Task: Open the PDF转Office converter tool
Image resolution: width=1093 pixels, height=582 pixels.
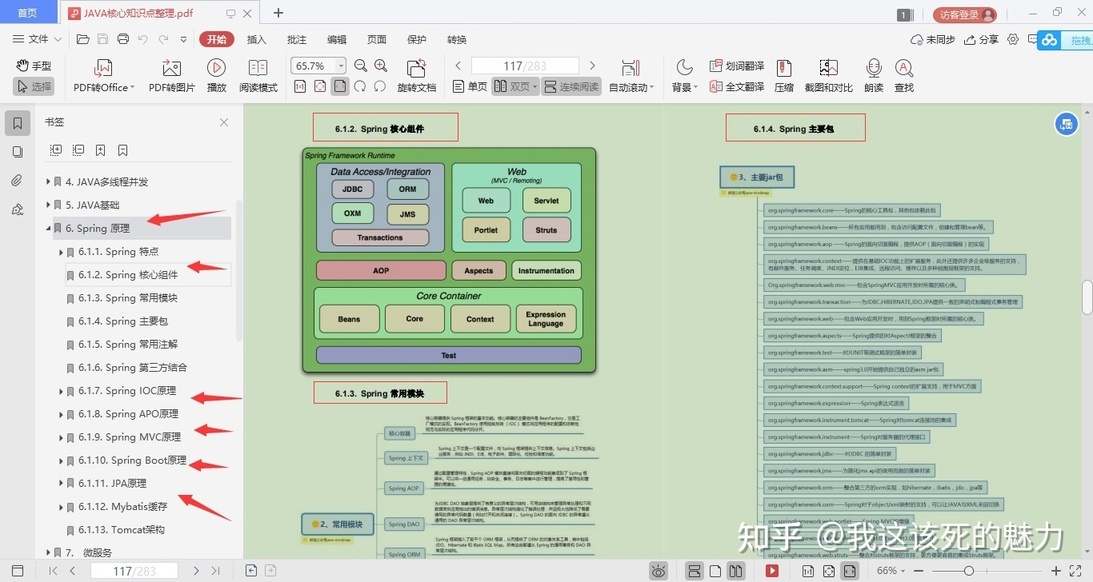Action: pyautogui.click(x=102, y=76)
